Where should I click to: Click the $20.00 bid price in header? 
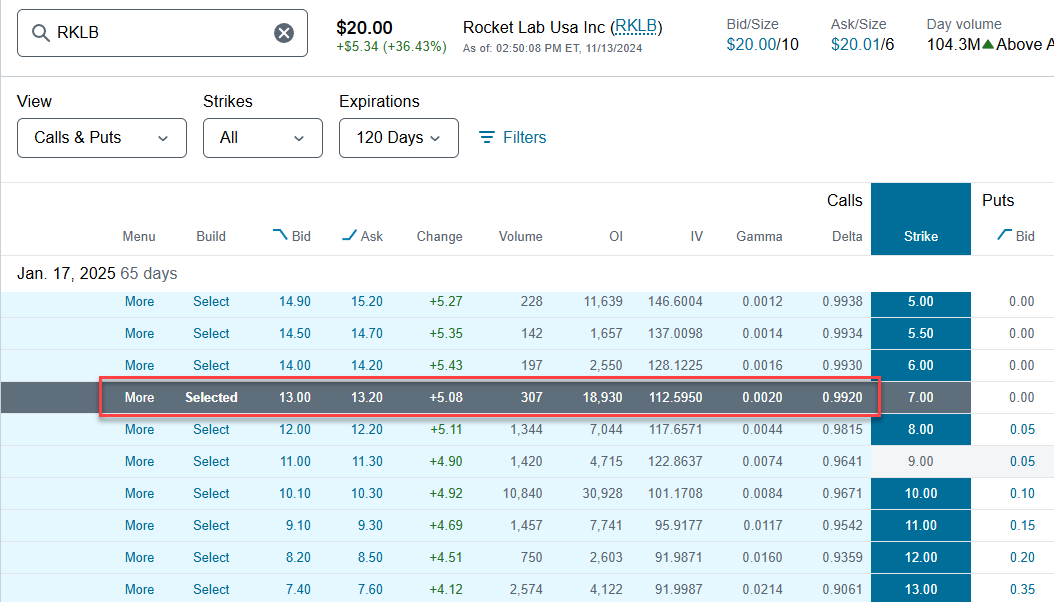point(751,44)
